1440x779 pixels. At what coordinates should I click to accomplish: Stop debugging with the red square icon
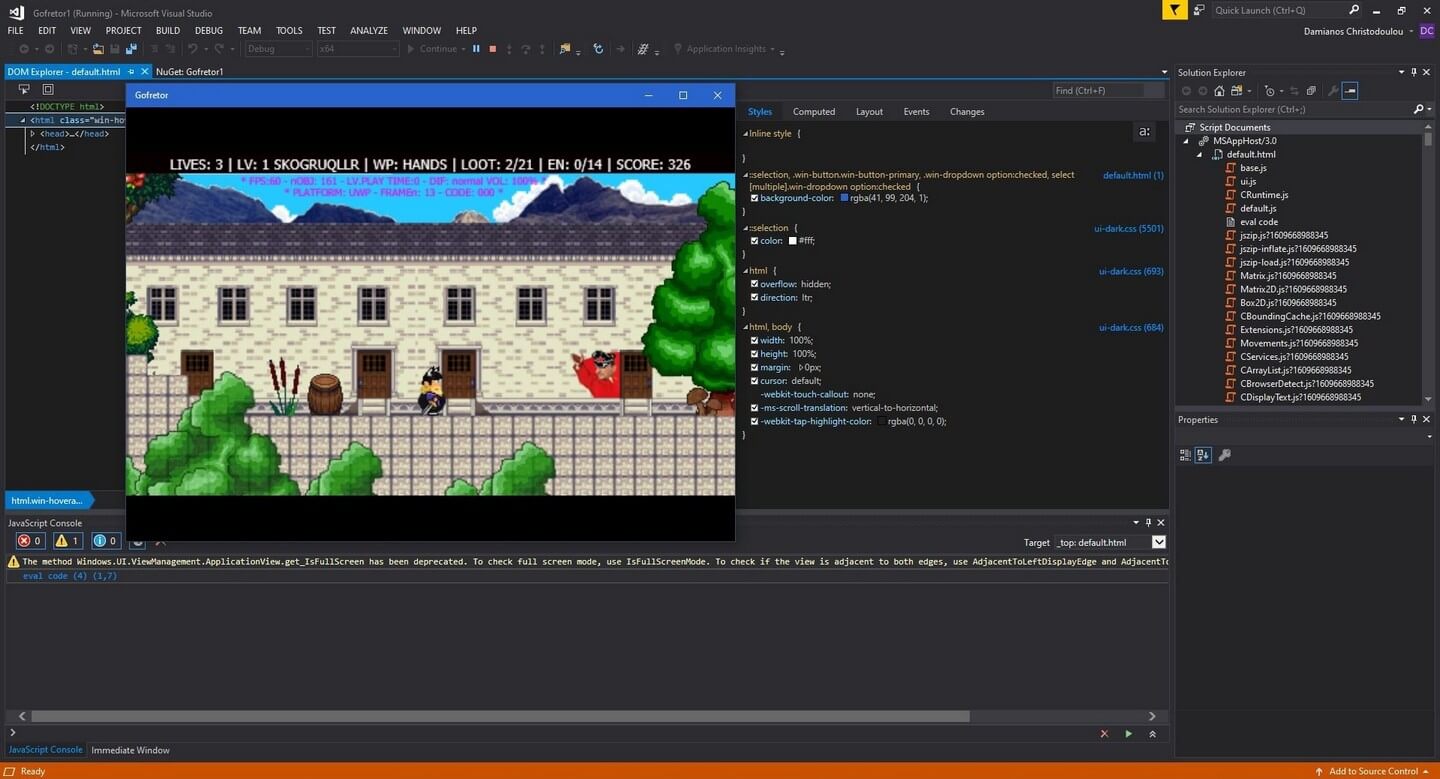(492, 49)
